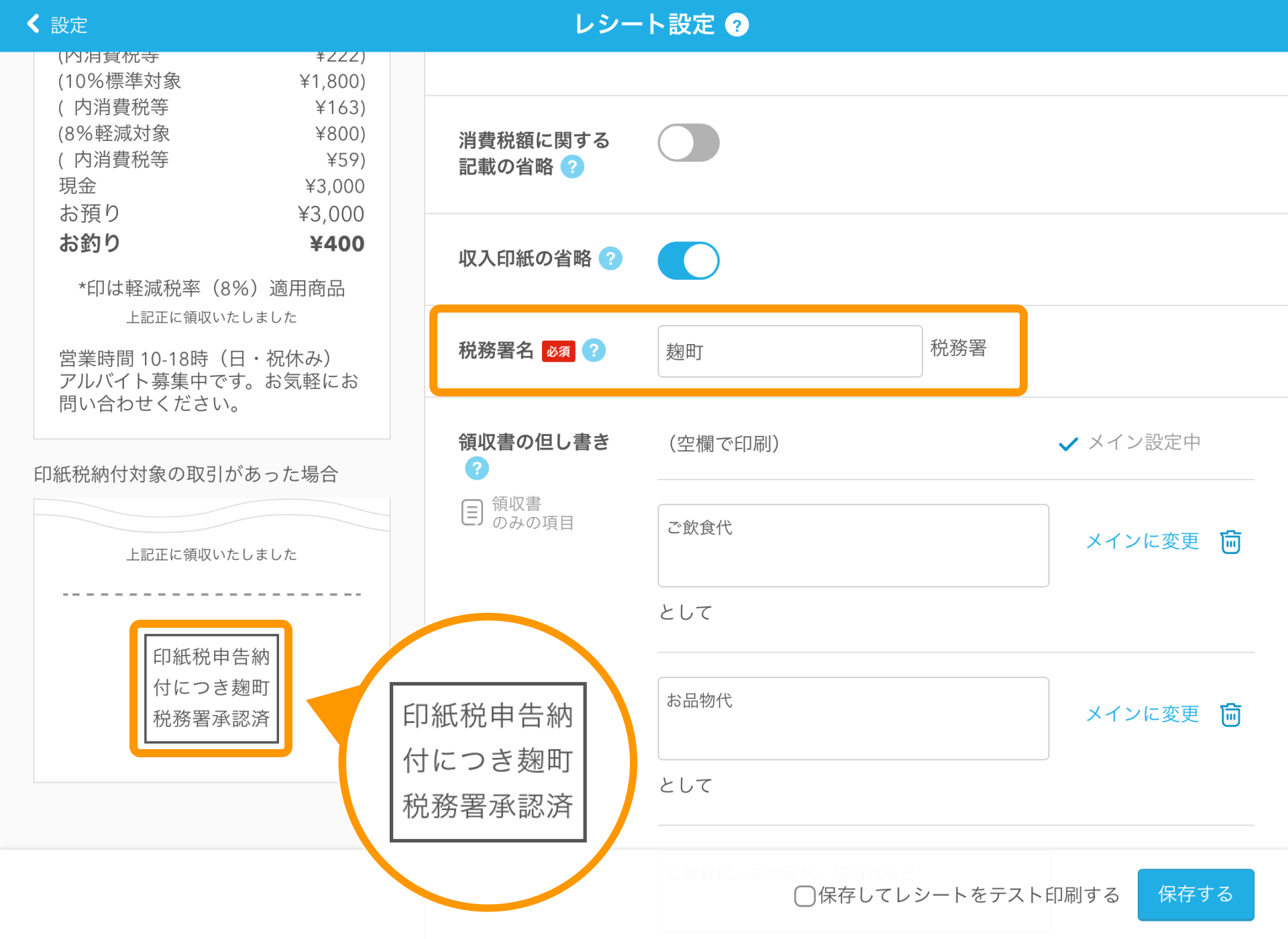Select the お品物代 text field

point(853,718)
